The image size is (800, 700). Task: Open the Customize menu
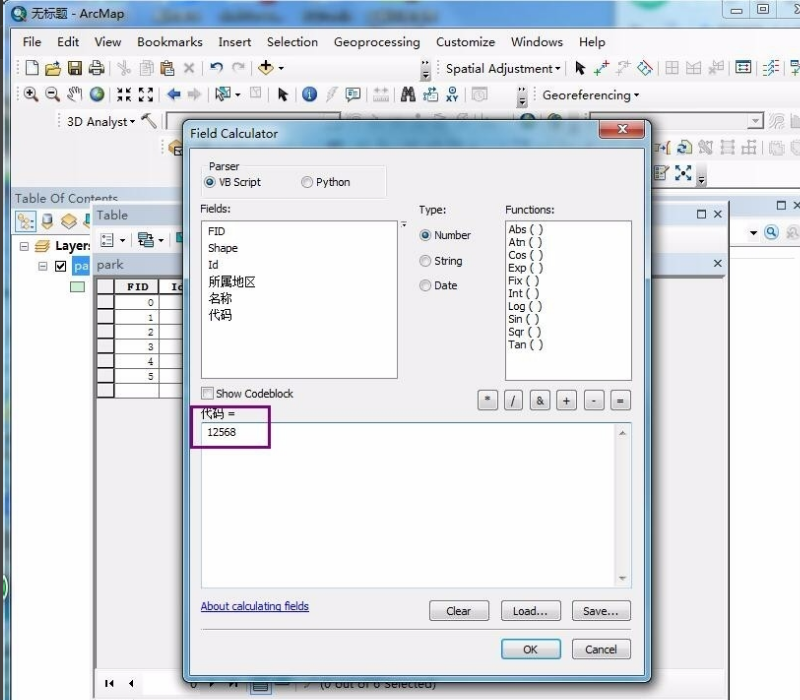tap(465, 42)
